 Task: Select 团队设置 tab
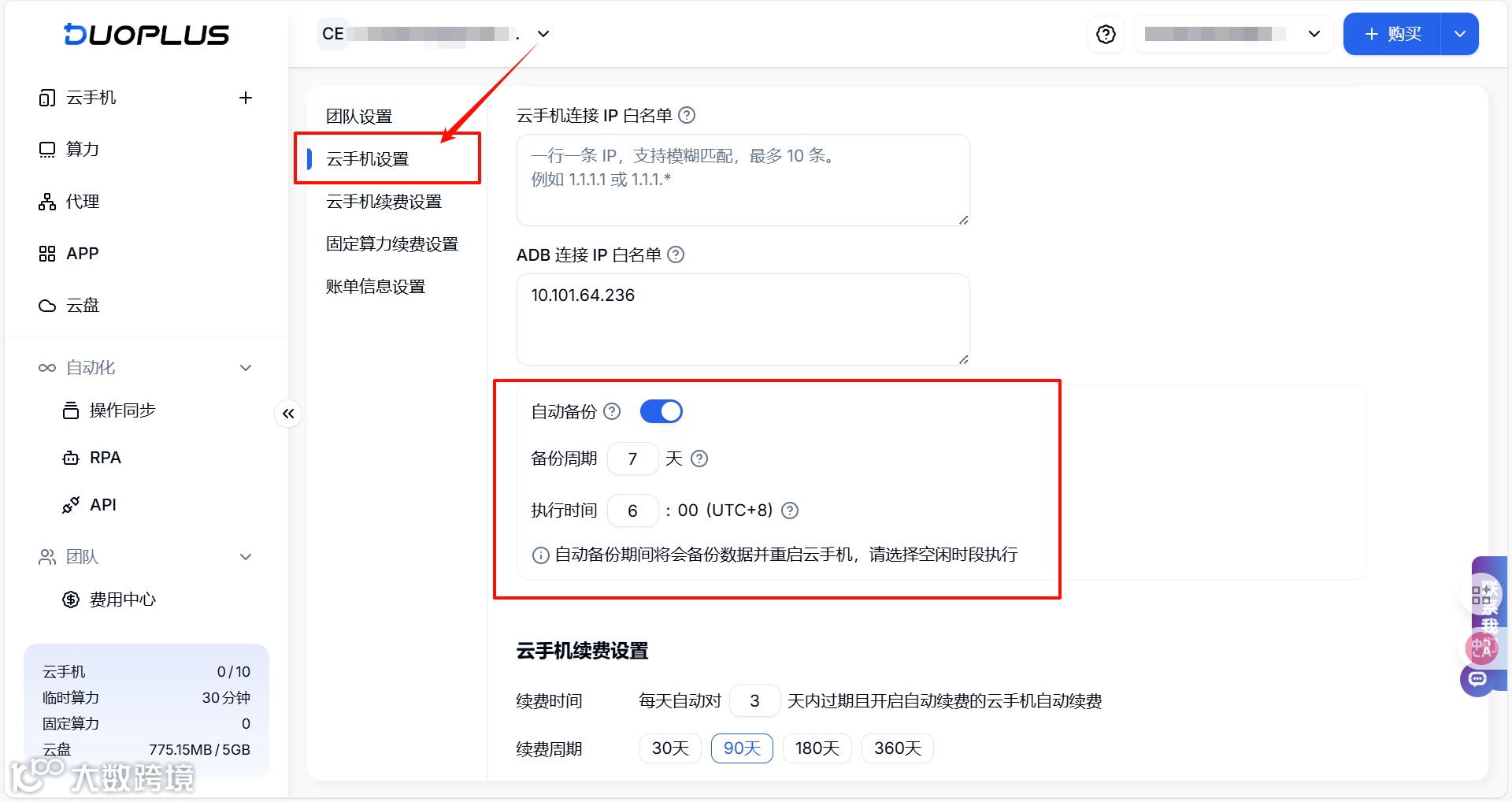coord(359,117)
